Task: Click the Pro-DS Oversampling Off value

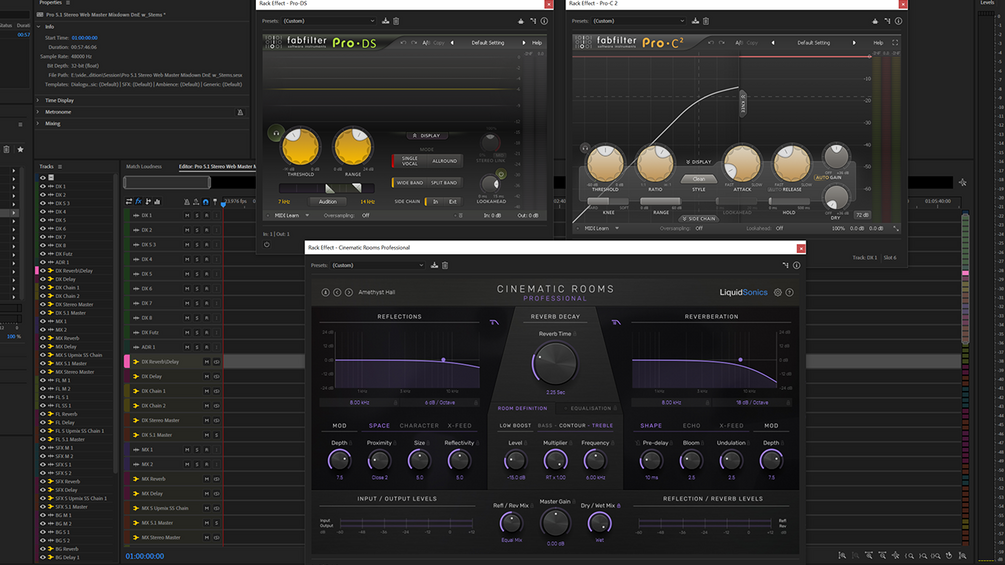Action: click(365, 216)
